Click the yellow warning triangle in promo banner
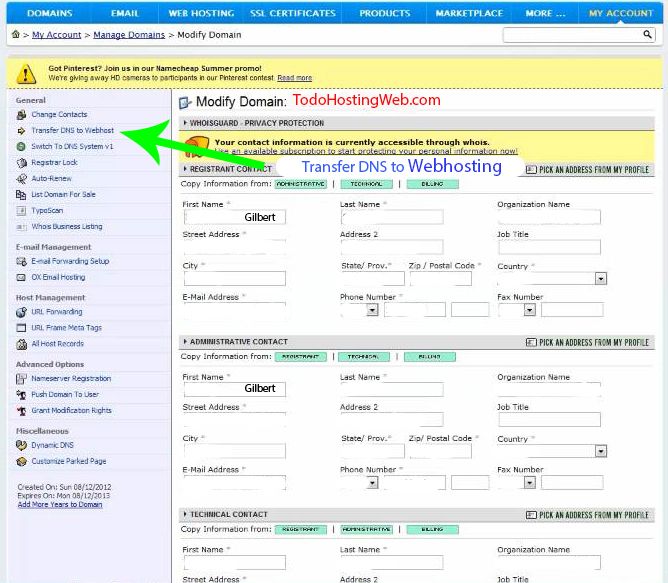Screen dimensions: 668x583 [x=26, y=74]
